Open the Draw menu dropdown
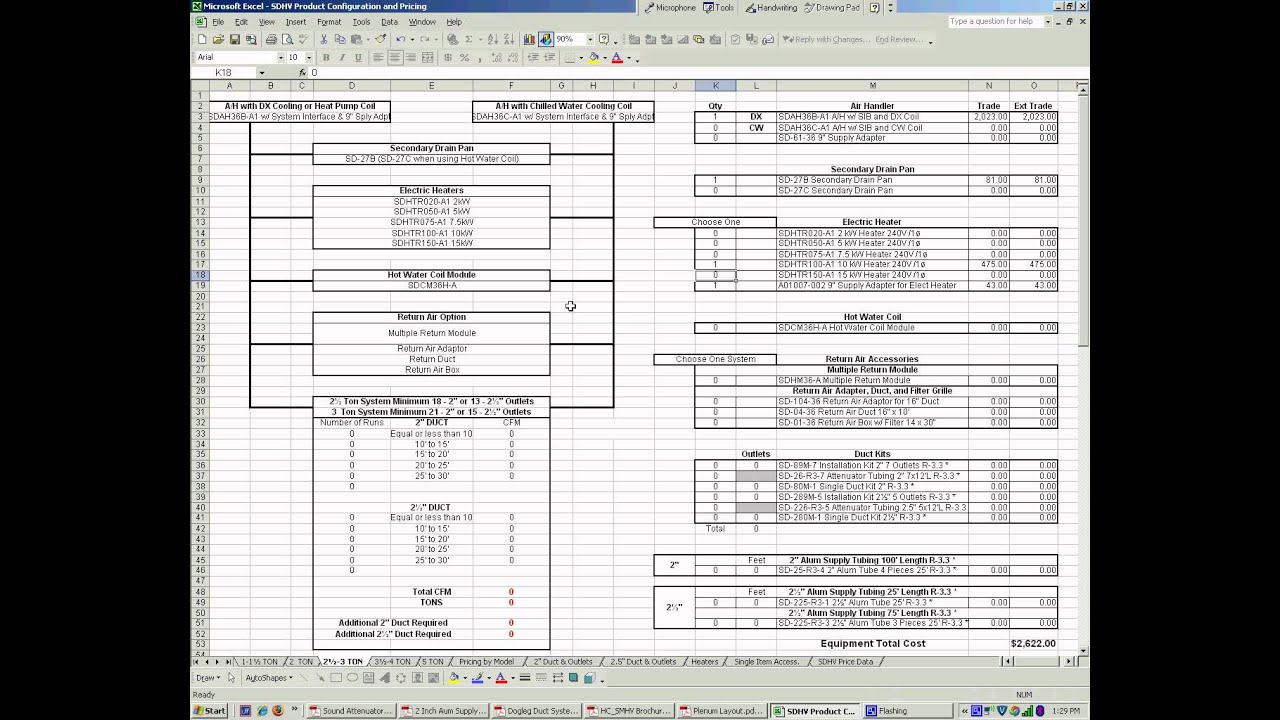The image size is (1280, 720). point(208,678)
